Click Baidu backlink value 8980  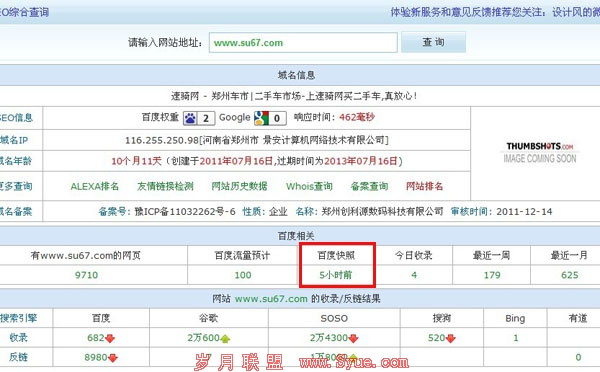pos(96,357)
